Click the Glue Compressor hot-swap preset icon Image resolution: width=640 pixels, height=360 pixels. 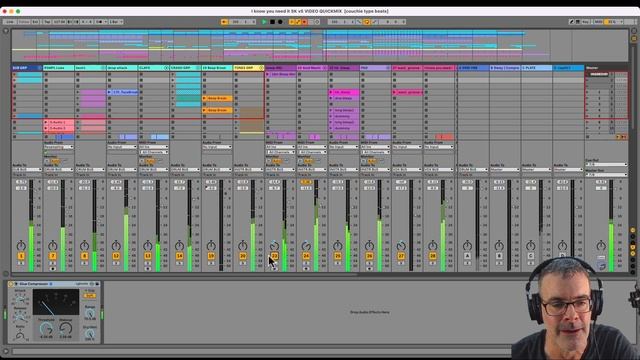[x=92, y=284]
